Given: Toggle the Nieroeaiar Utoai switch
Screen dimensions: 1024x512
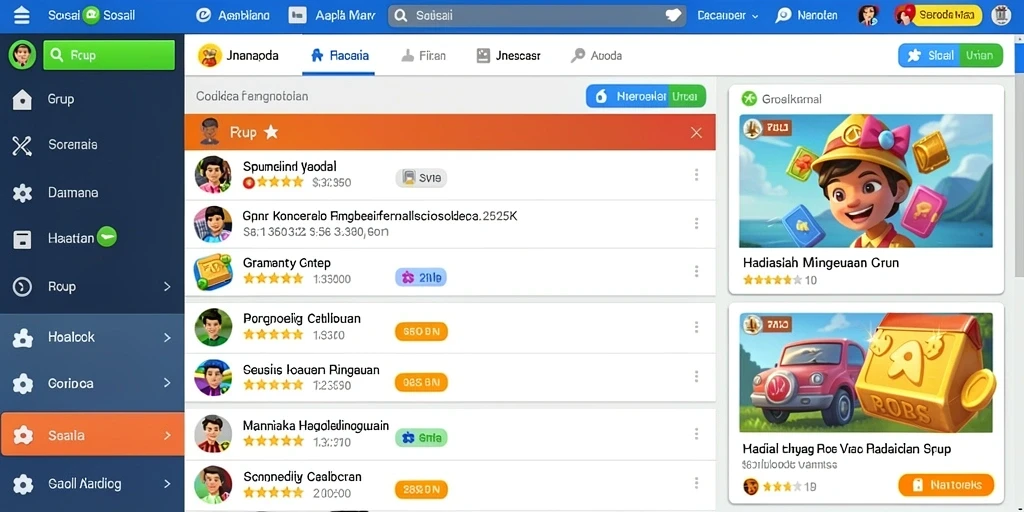Looking at the screenshot, I should 645,97.
